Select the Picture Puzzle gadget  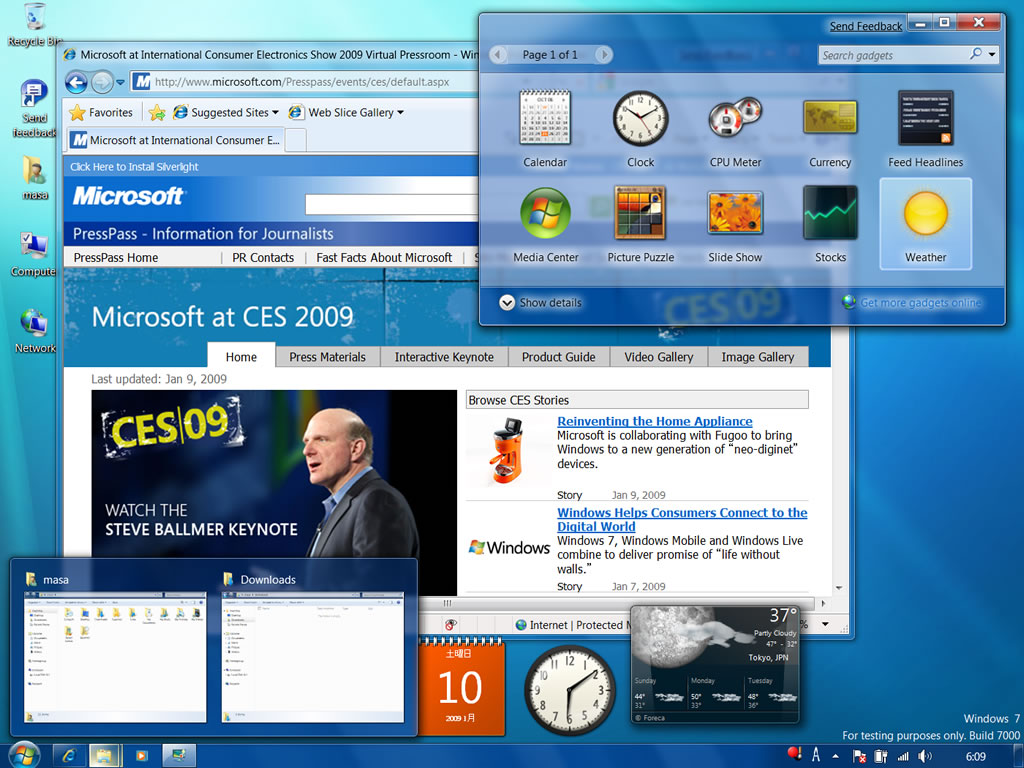coord(640,224)
